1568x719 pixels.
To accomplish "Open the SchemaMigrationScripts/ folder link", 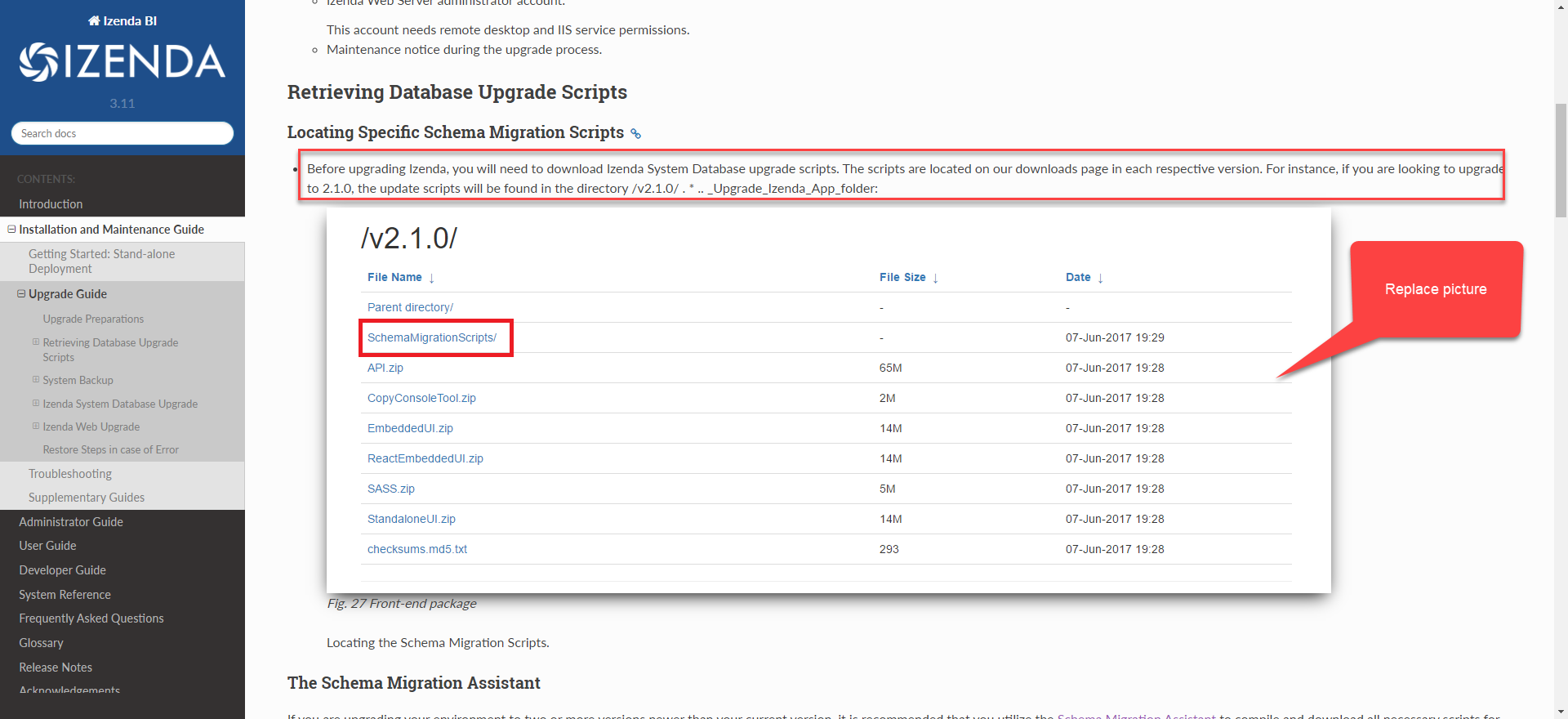I will [x=432, y=337].
